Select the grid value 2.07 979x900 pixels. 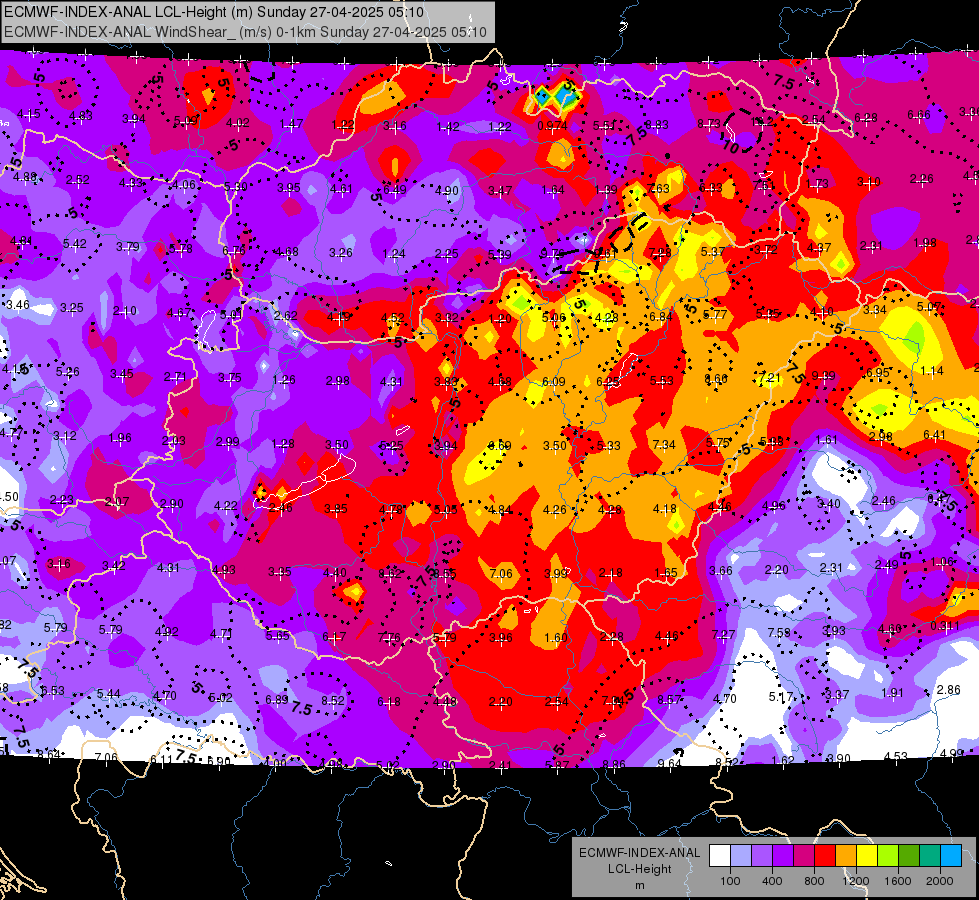click(117, 502)
